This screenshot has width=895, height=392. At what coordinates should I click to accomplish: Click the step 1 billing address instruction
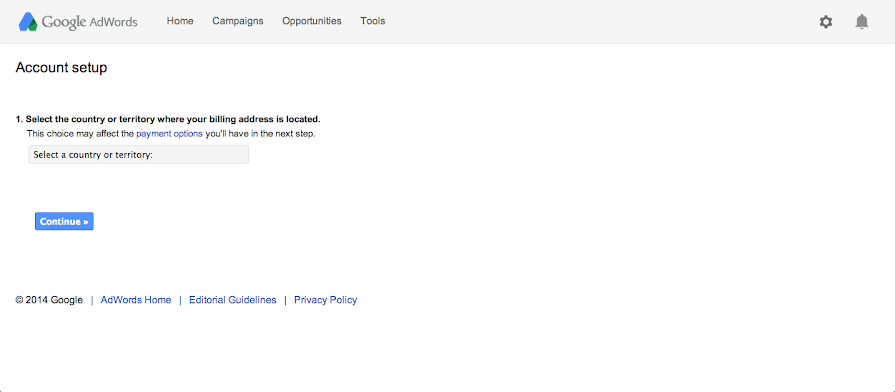click(168, 119)
